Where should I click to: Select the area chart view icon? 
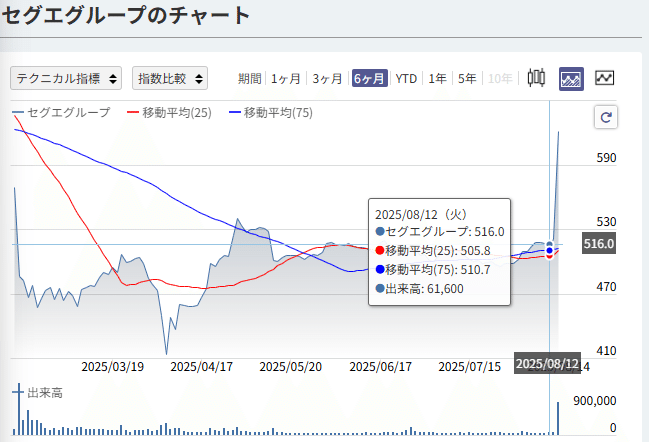coord(571,79)
